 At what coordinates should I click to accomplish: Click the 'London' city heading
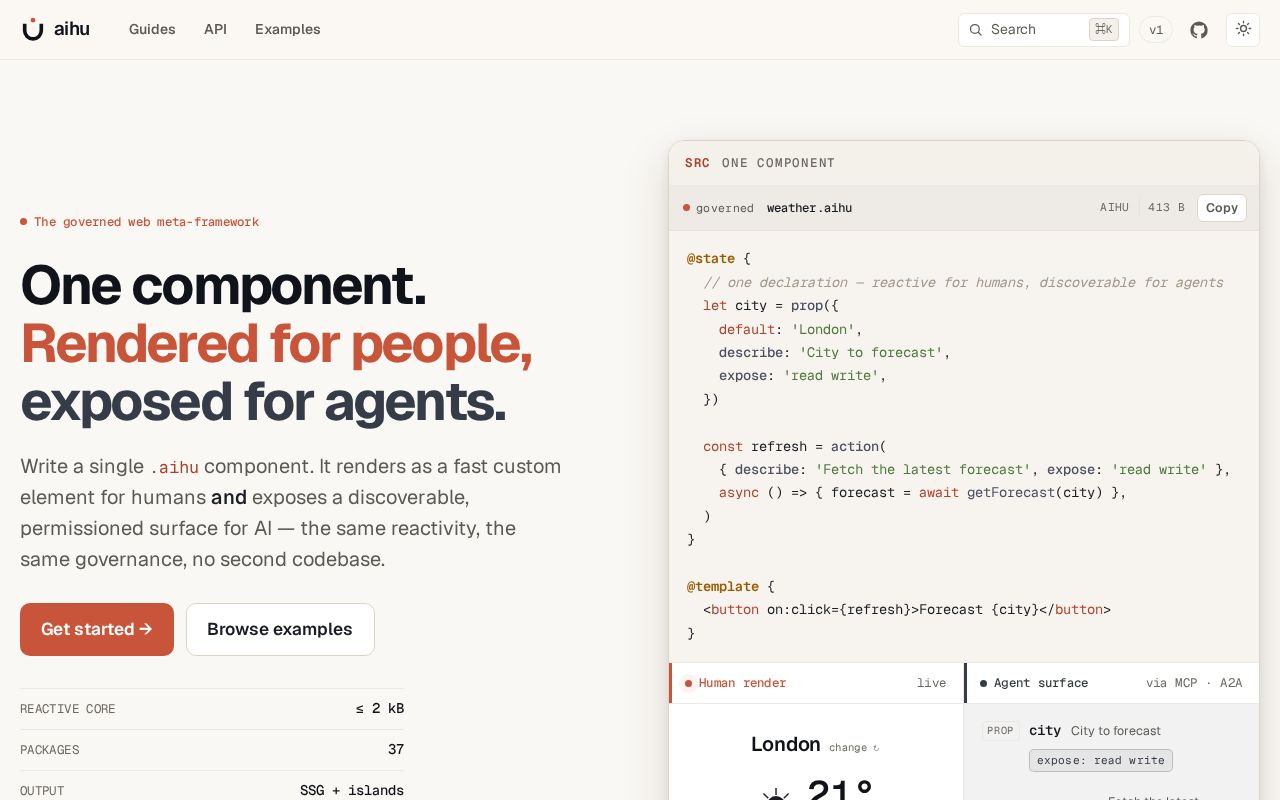click(x=786, y=744)
